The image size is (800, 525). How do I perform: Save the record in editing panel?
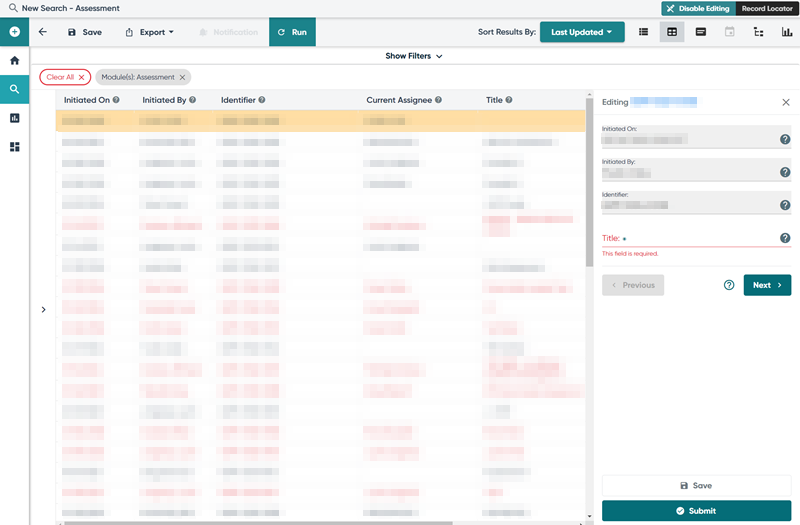[696, 486]
